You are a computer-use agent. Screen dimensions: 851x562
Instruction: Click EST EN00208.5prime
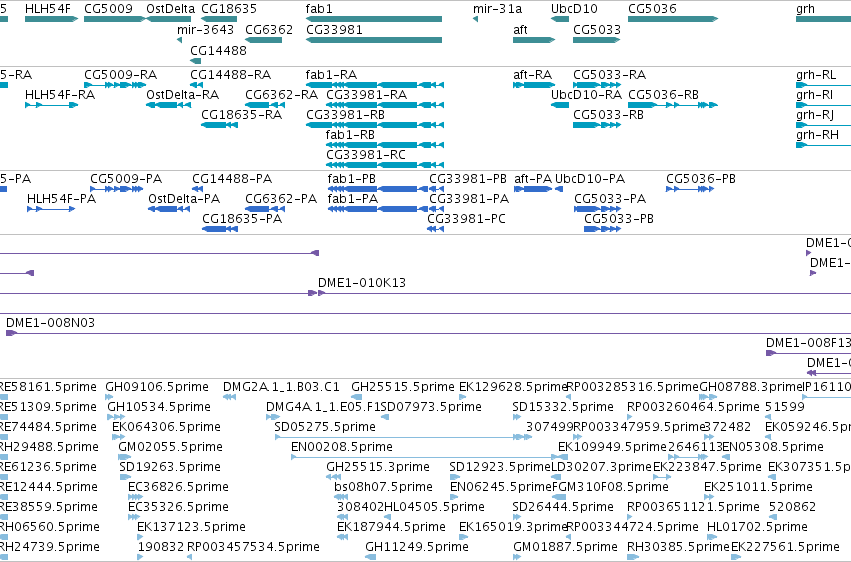tap(342, 447)
